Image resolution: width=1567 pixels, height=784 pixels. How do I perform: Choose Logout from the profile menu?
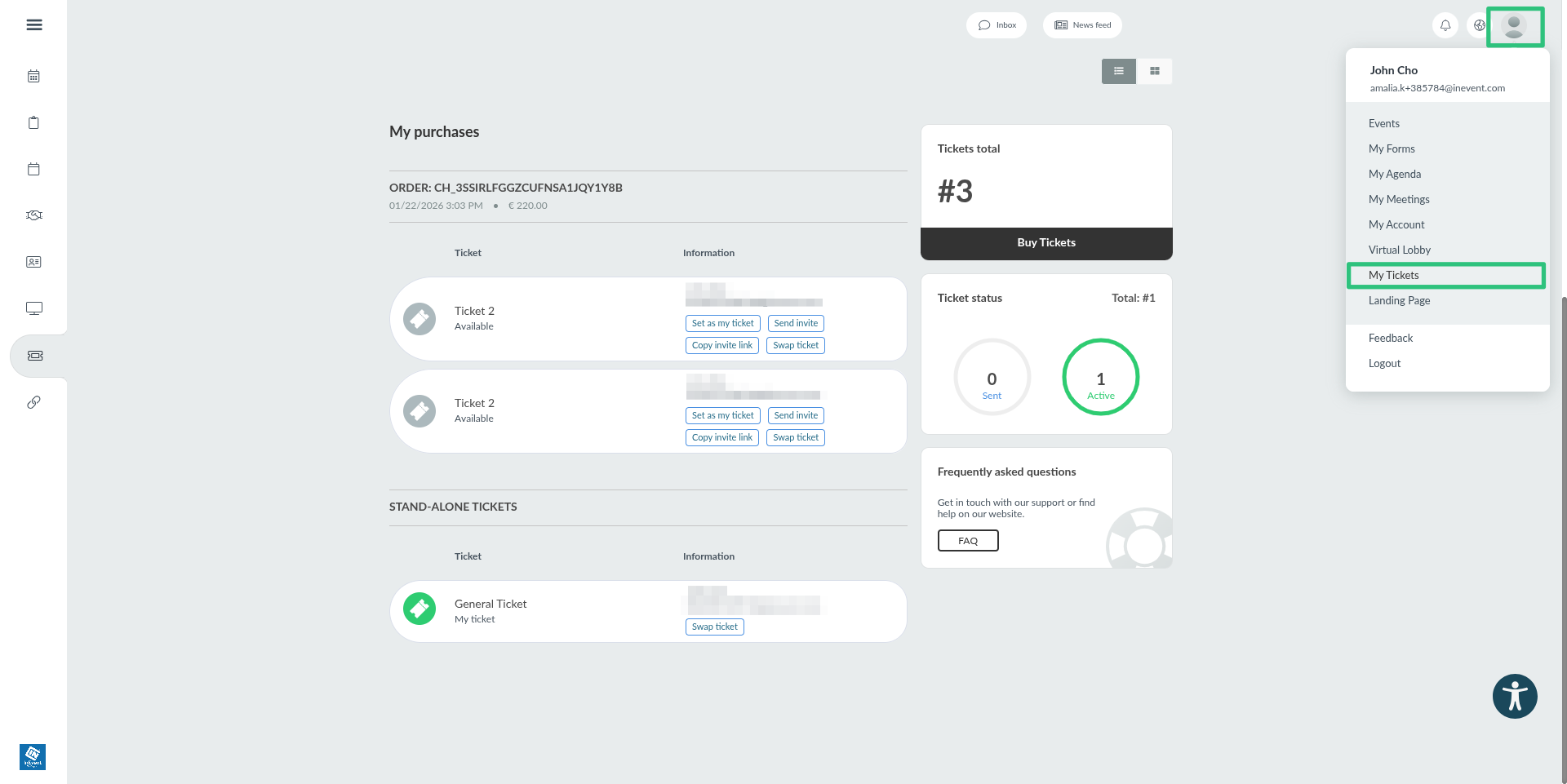(x=1384, y=363)
